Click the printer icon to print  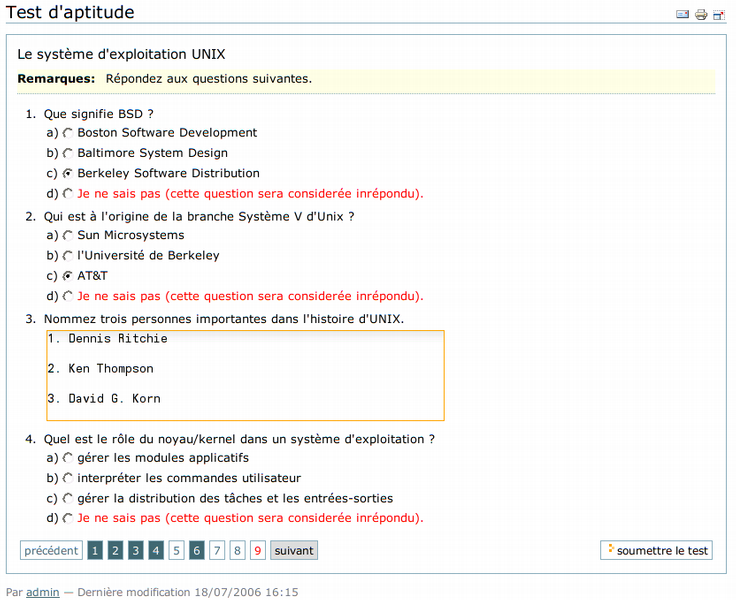(x=701, y=15)
